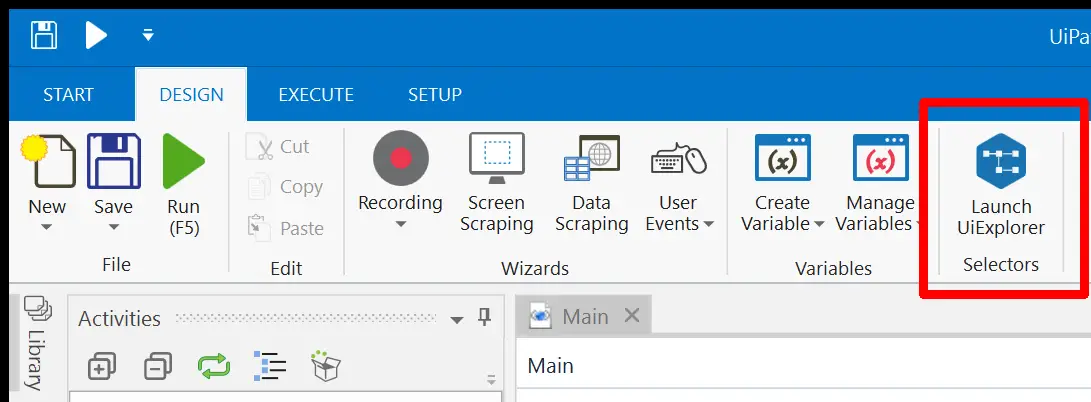This screenshot has width=1091, height=402.
Task: Toggle the activities tree list view icon
Action: click(270, 366)
